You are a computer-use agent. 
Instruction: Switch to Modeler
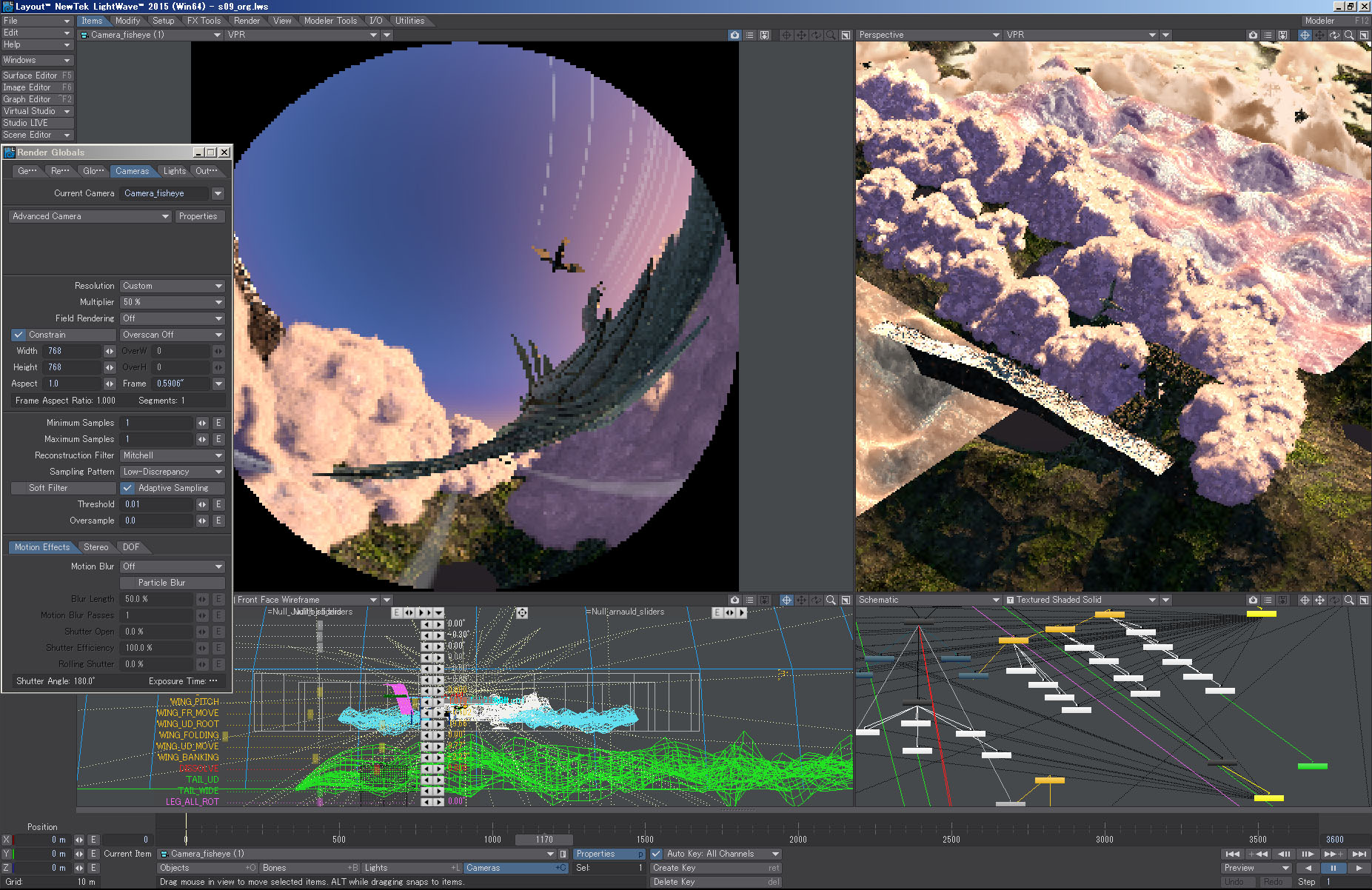click(x=1336, y=21)
